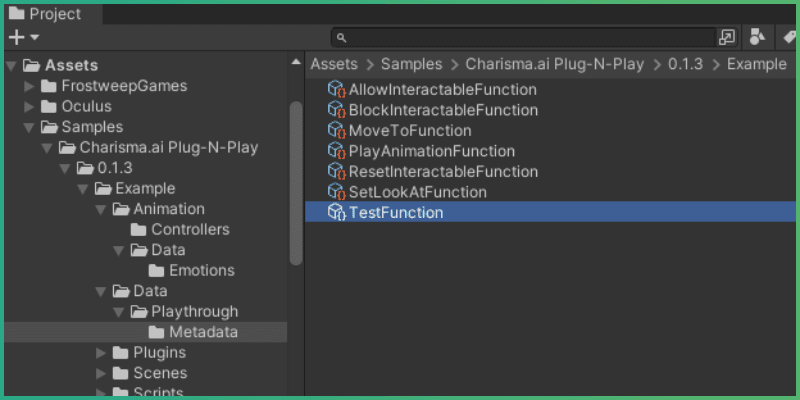Select the Project panel tab
The image size is (800, 400).
[x=45, y=14]
